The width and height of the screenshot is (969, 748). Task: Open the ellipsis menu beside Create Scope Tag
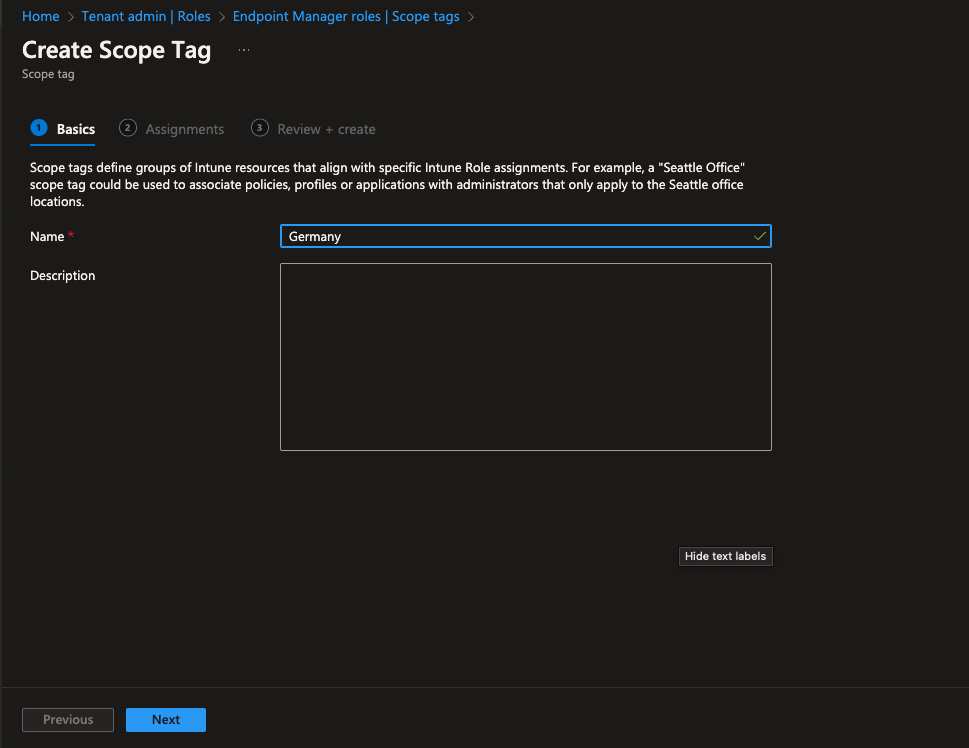pyautogui.click(x=243, y=48)
